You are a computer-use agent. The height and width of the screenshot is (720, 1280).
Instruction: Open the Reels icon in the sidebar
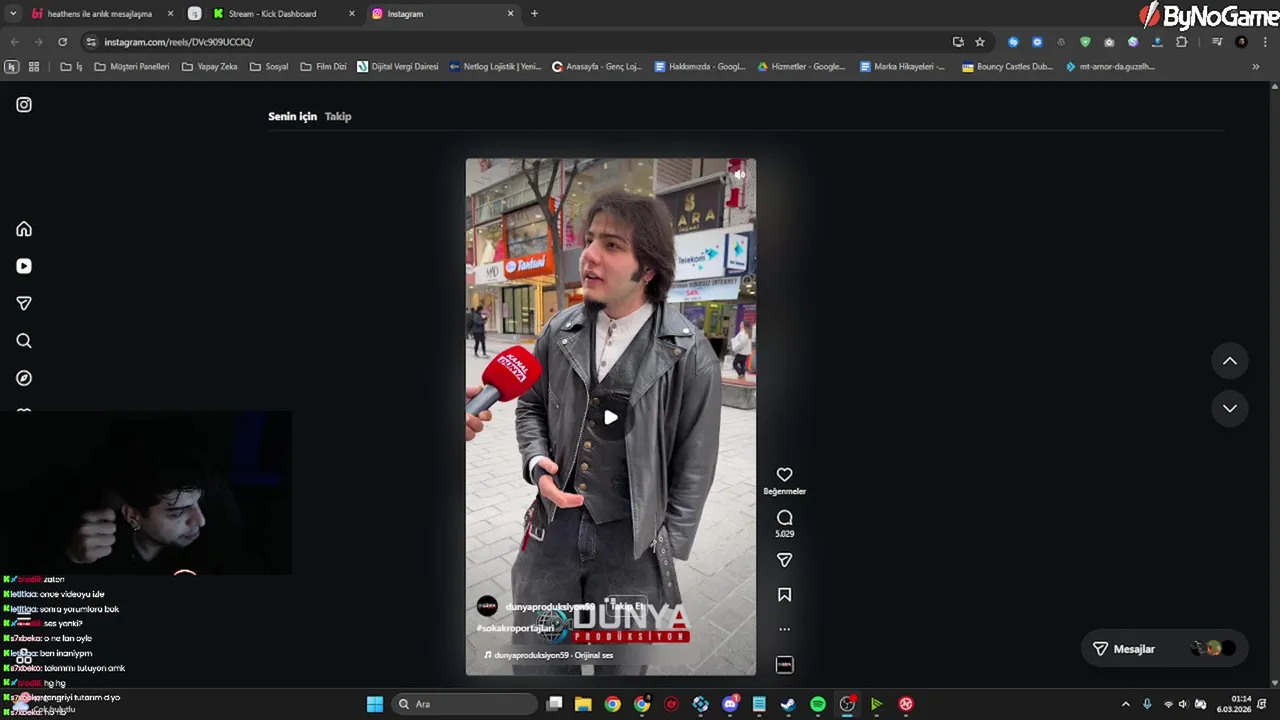pos(24,266)
